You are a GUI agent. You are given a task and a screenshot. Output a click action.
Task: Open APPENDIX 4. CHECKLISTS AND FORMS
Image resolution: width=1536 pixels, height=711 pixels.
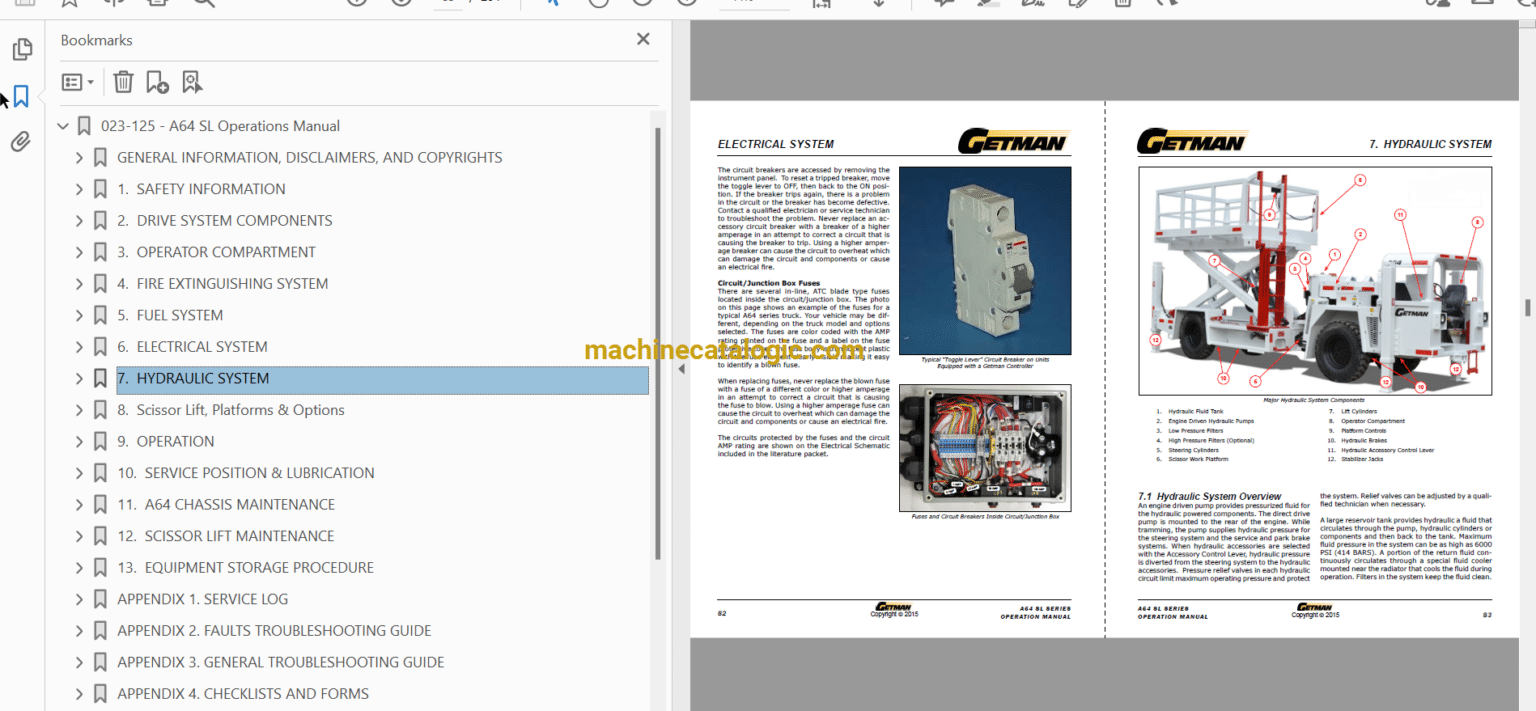(x=243, y=694)
